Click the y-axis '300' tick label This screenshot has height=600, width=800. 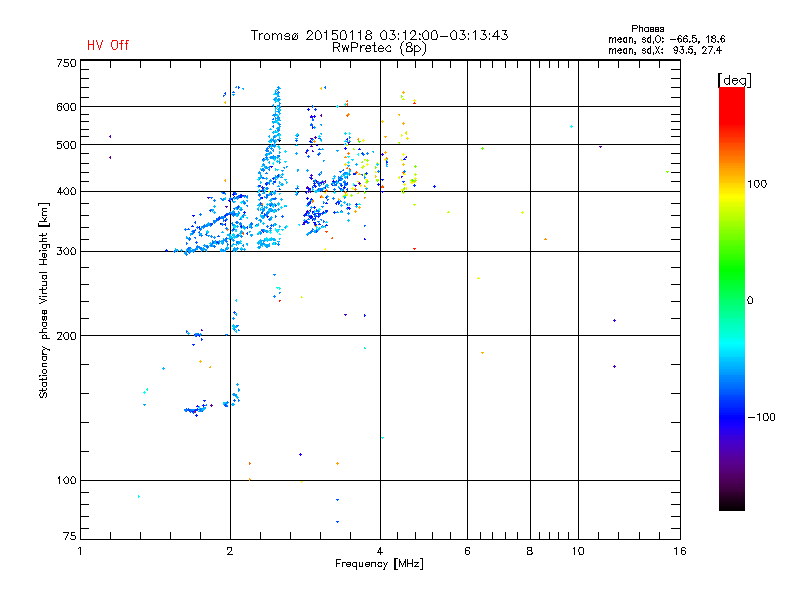click(66, 252)
